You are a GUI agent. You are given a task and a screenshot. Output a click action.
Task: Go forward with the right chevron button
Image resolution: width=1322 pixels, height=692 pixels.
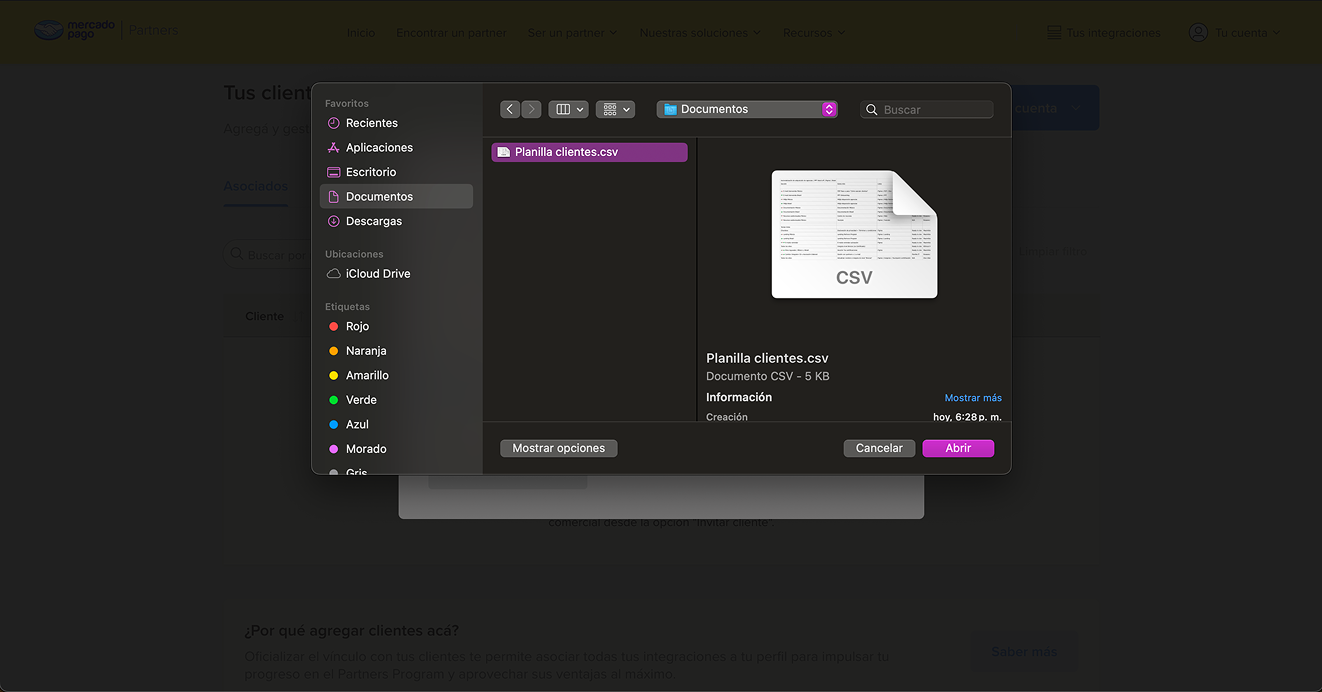click(531, 109)
